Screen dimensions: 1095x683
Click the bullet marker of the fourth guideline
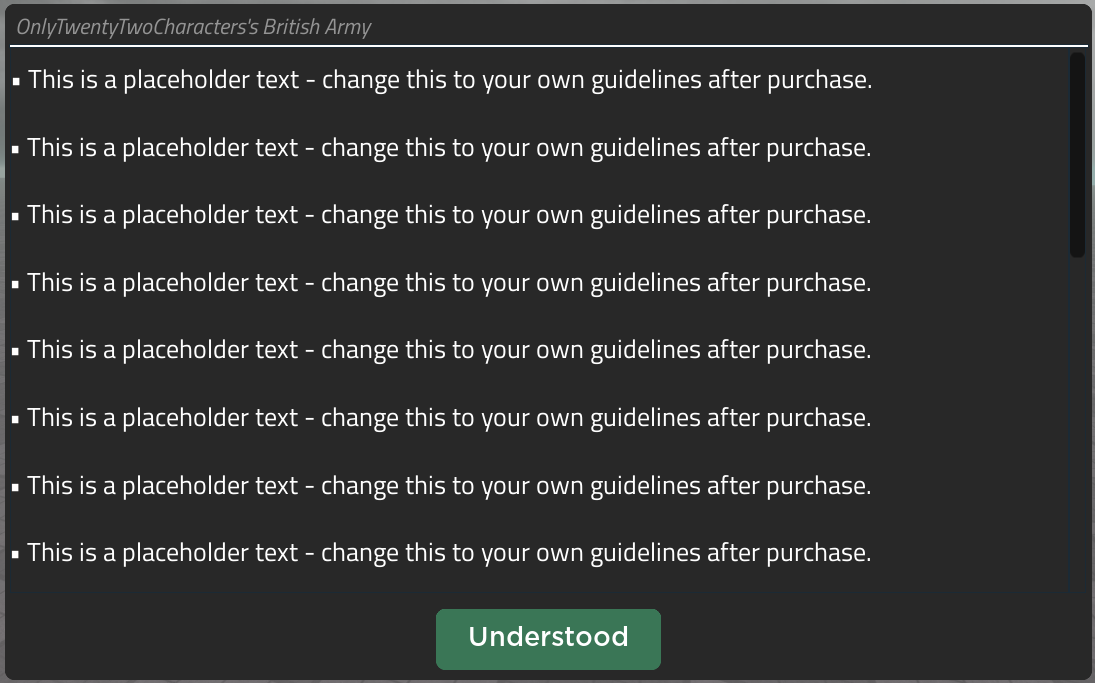[x=16, y=285]
